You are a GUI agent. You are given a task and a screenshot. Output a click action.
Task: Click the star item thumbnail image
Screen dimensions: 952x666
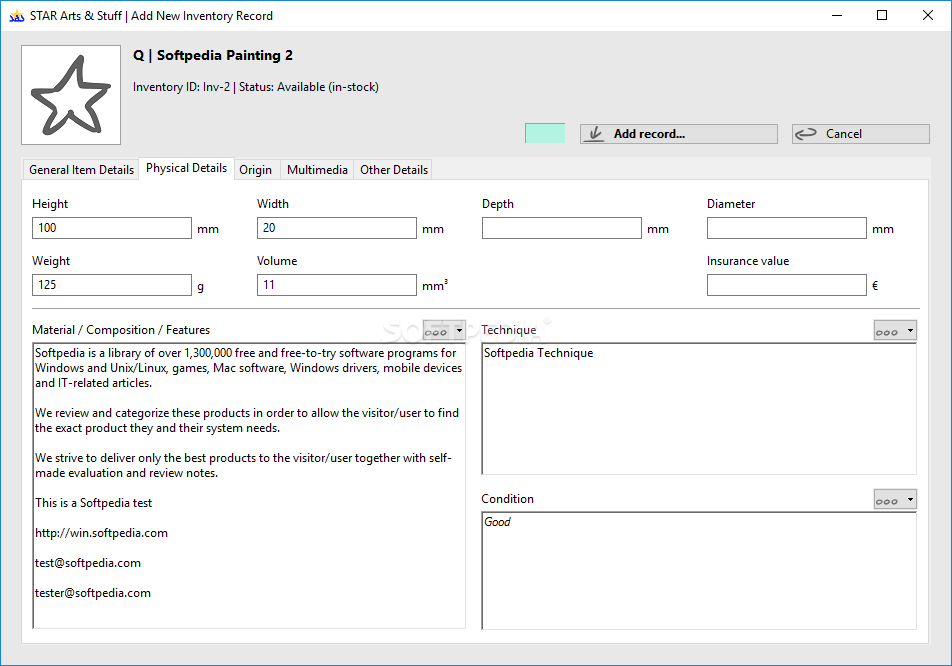[71, 95]
